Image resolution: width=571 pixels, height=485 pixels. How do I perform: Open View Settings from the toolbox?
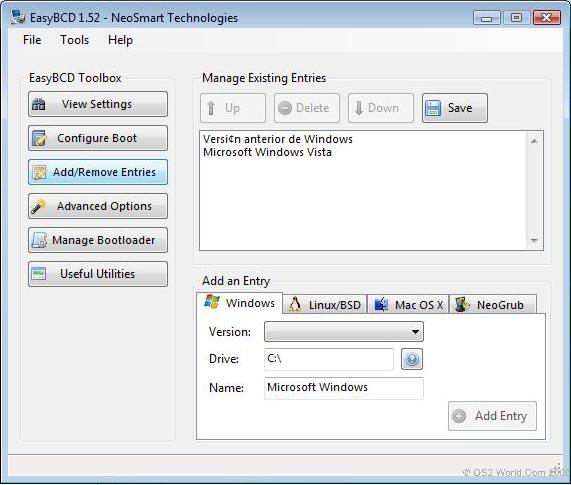click(98, 104)
